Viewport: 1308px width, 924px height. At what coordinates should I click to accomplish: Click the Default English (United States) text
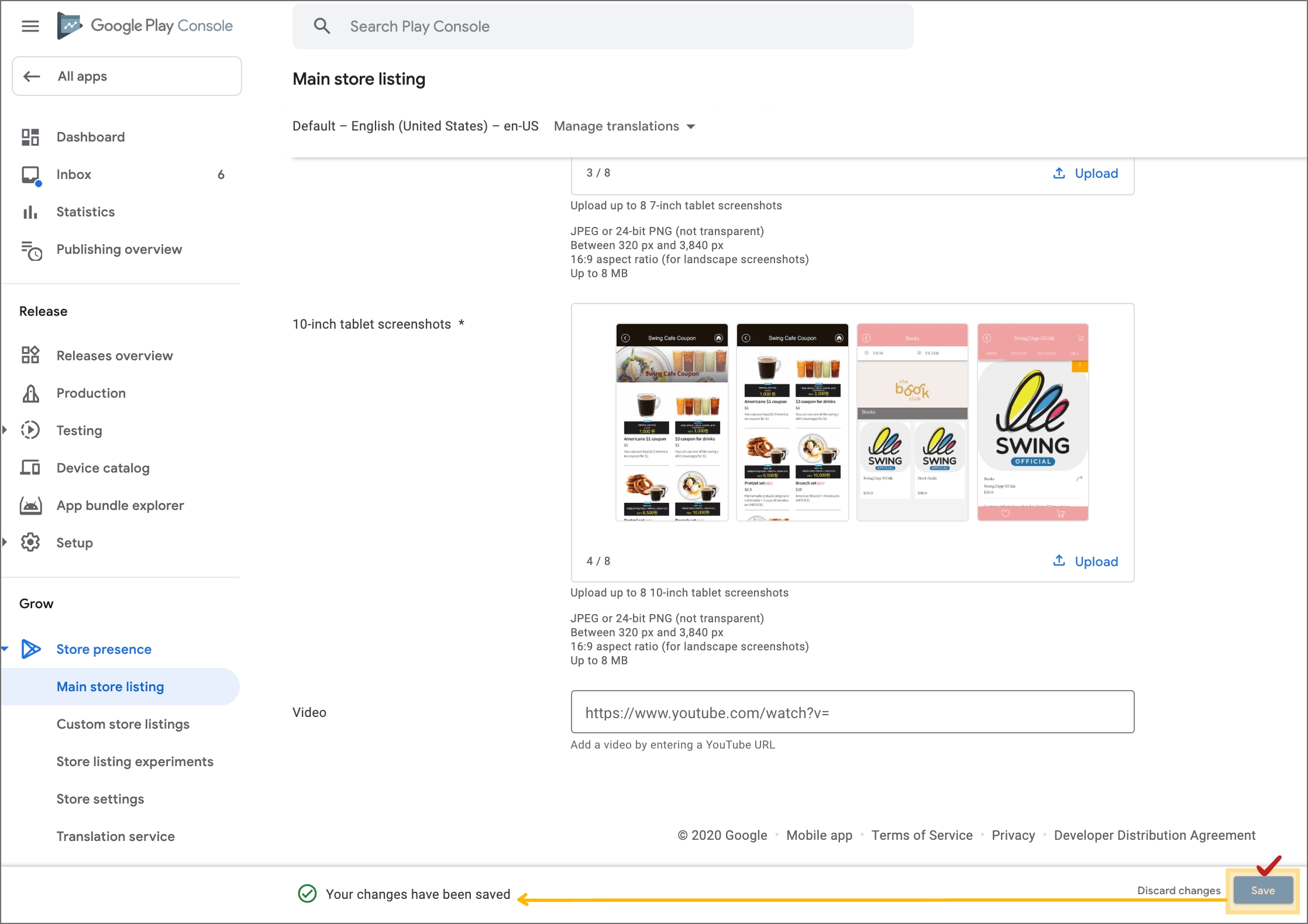click(415, 126)
